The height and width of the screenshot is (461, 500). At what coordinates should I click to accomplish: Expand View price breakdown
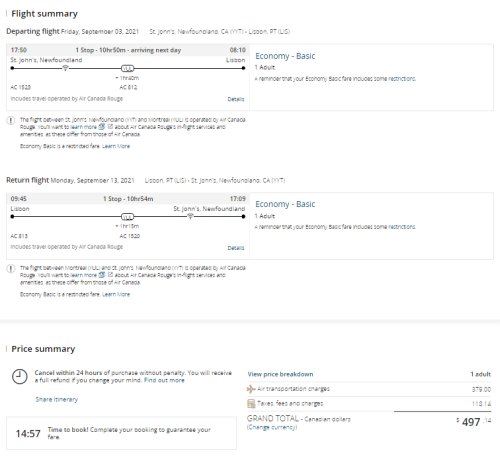280,374
